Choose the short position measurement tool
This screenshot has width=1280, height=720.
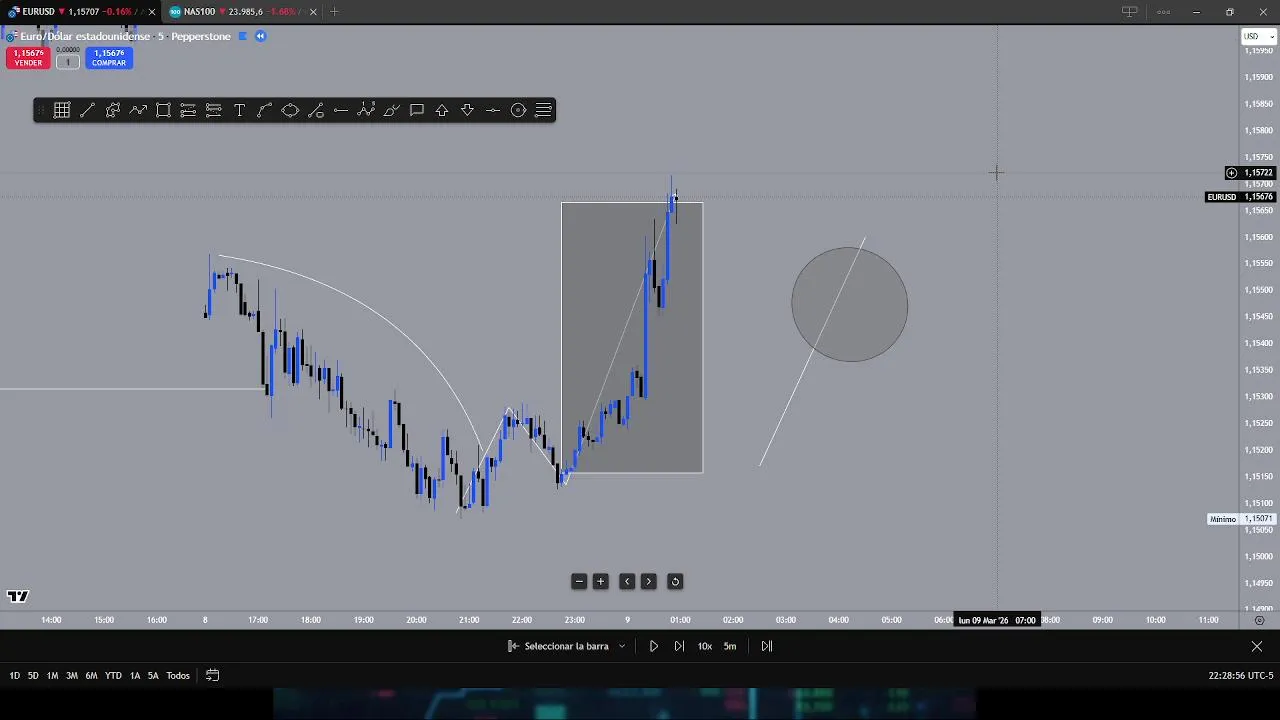pos(214,110)
